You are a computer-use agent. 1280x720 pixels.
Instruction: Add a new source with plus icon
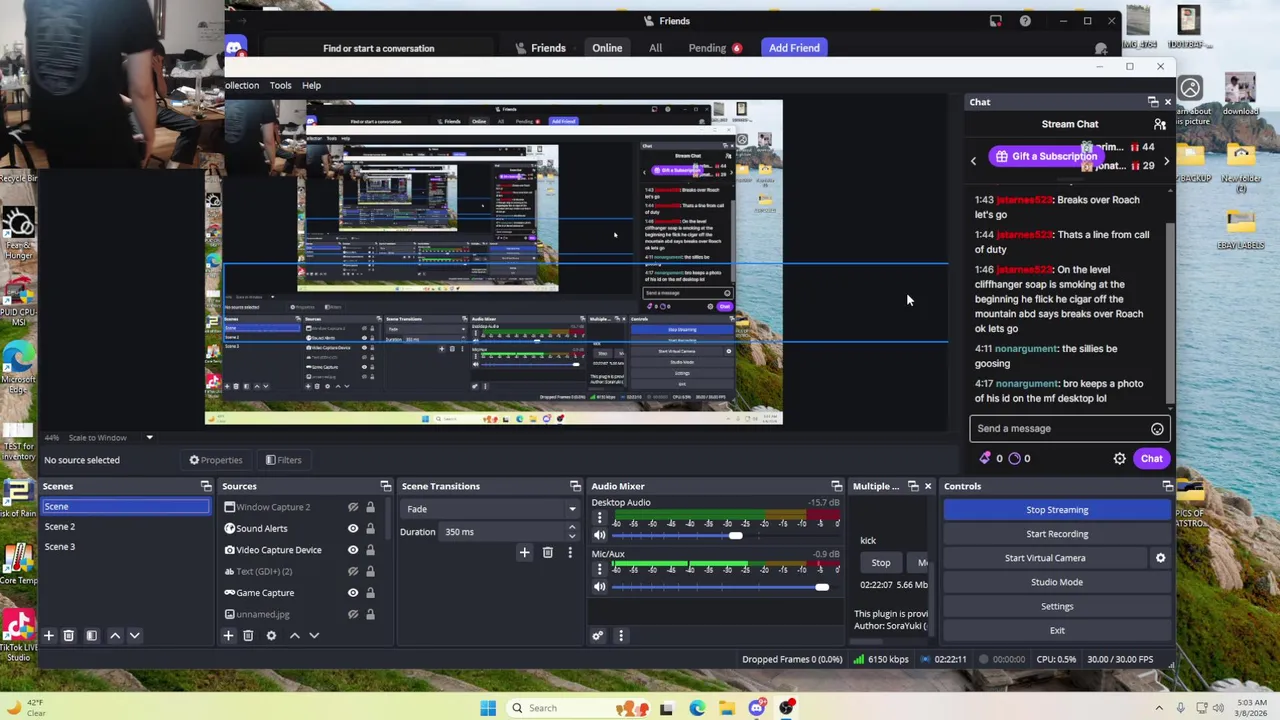pos(228,635)
